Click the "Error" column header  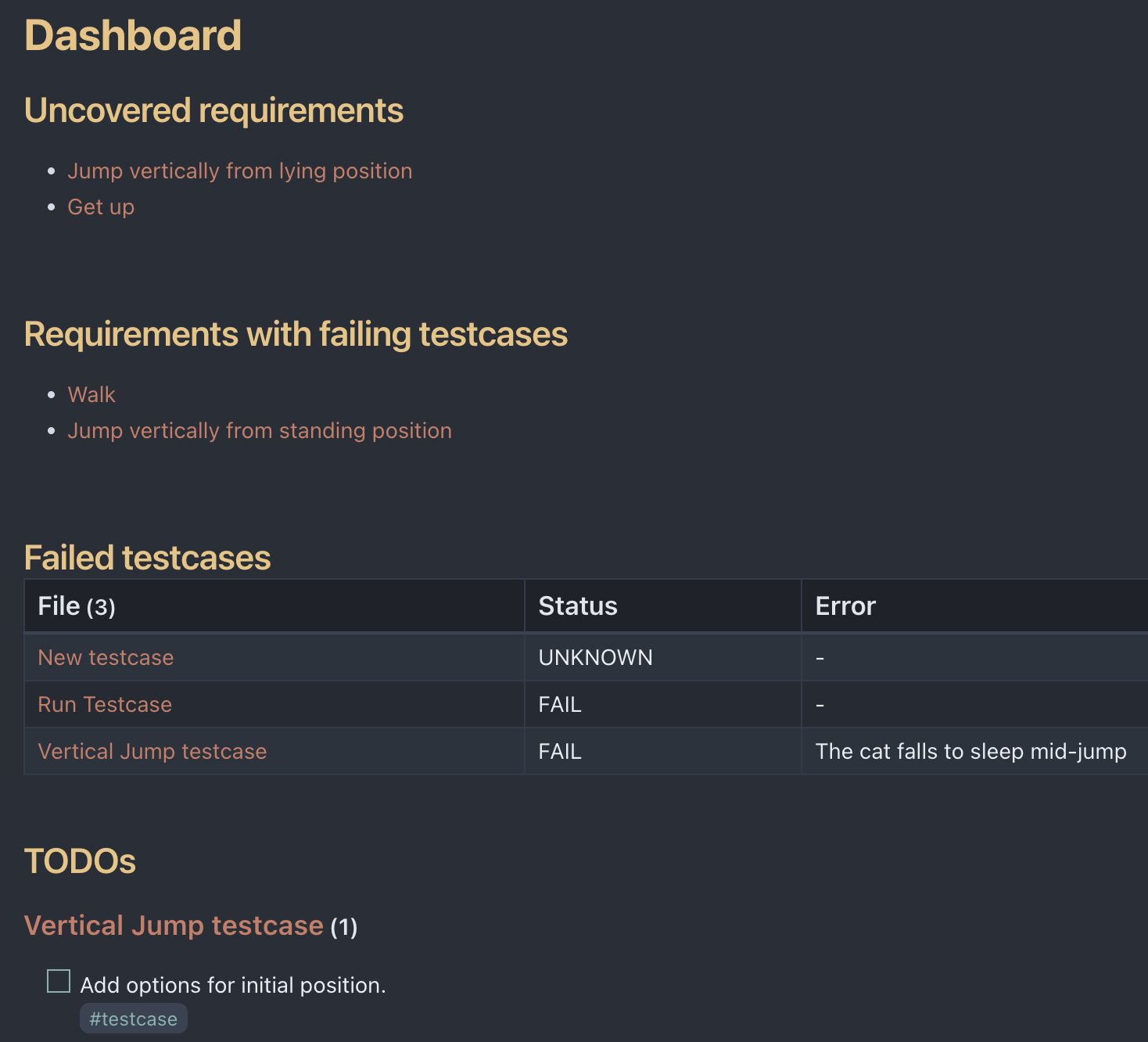pyautogui.click(x=845, y=606)
